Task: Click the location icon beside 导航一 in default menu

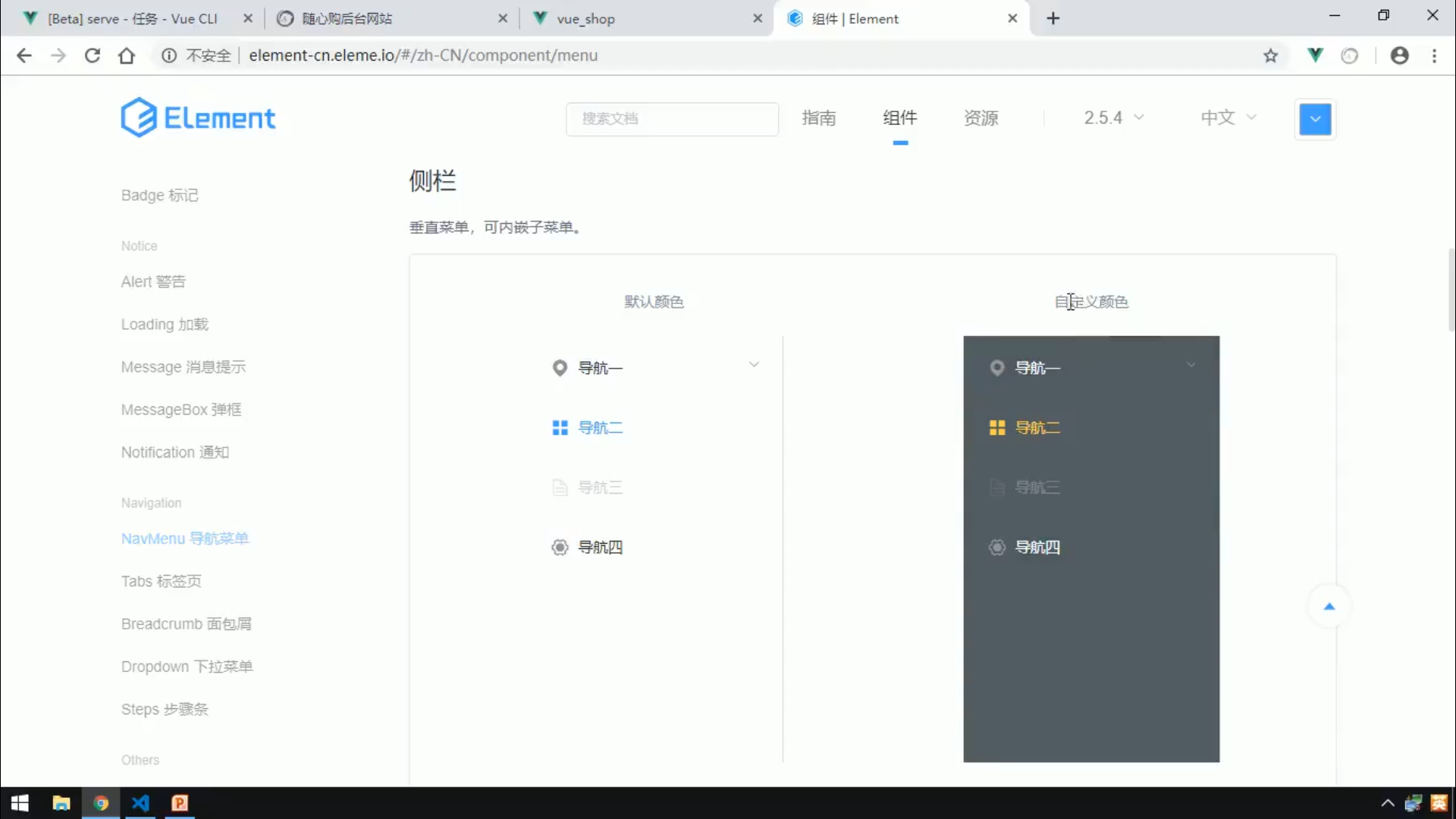Action: [560, 368]
